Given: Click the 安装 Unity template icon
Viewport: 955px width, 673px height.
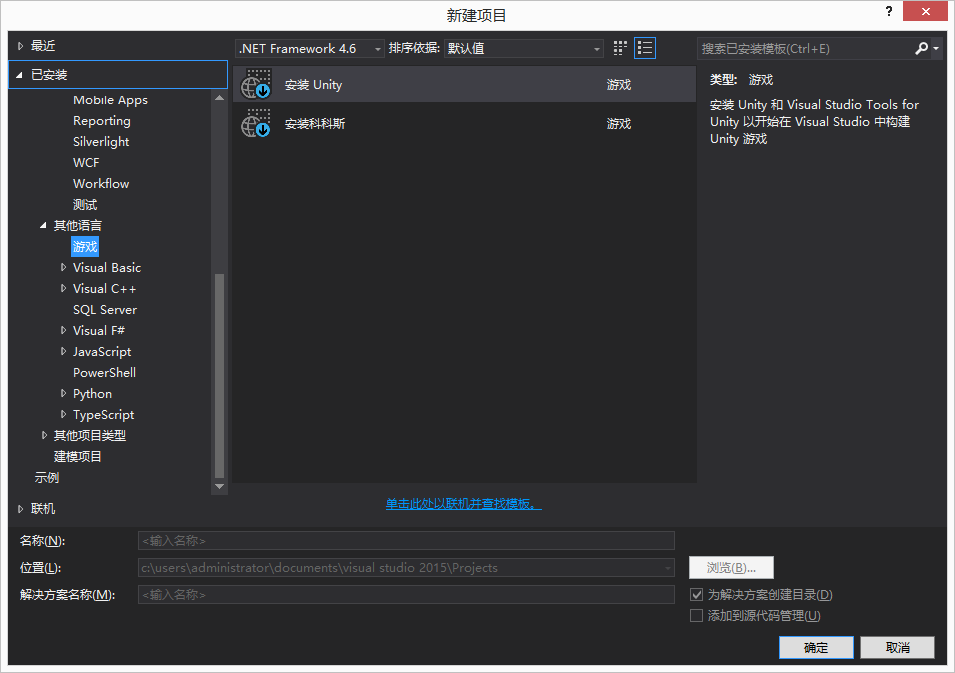Looking at the screenshot, I should tap(256, 84).
